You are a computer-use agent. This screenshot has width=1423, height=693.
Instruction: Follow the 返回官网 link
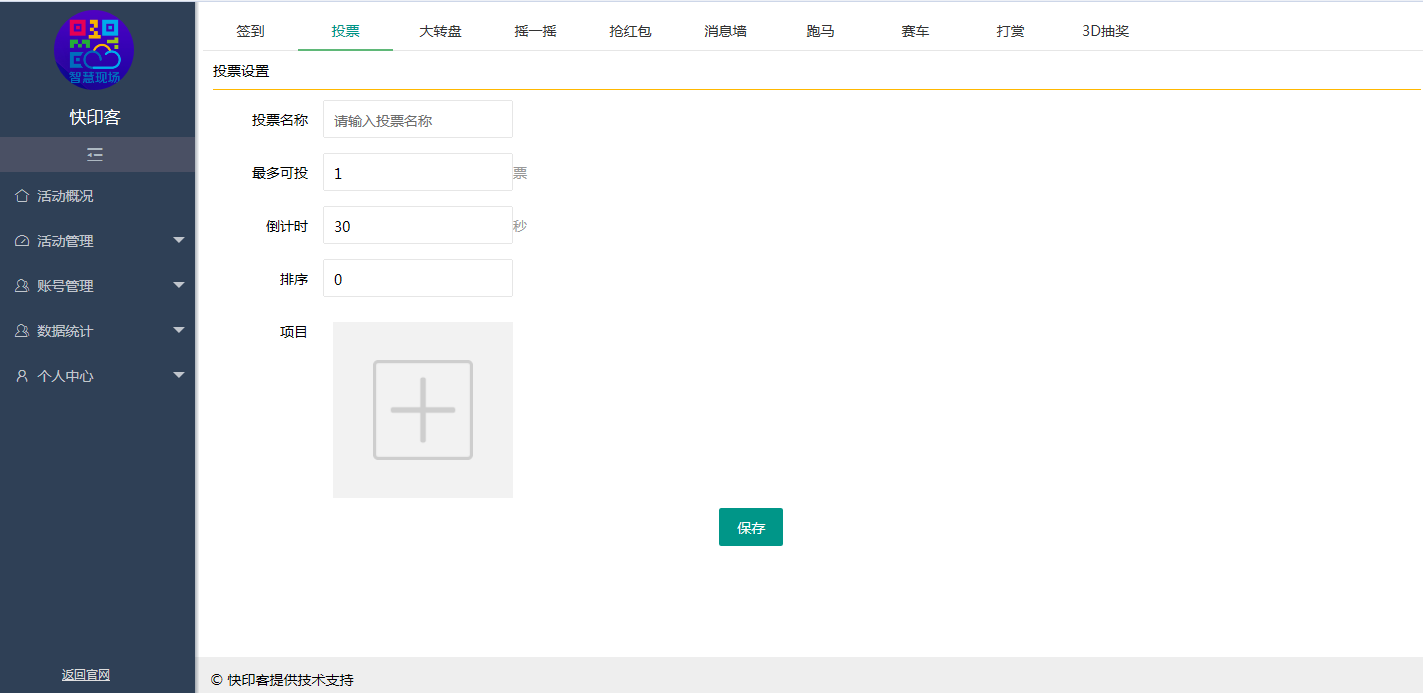(86, 675)
